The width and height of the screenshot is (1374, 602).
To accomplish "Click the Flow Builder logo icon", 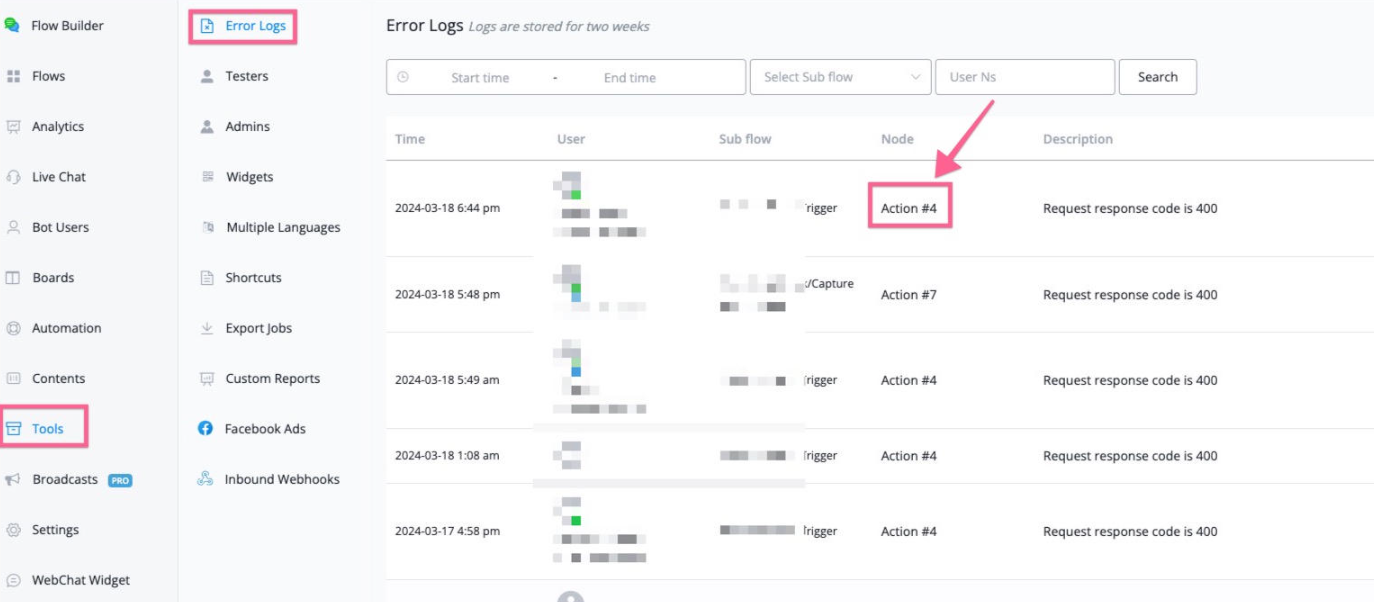I will 12,25.
